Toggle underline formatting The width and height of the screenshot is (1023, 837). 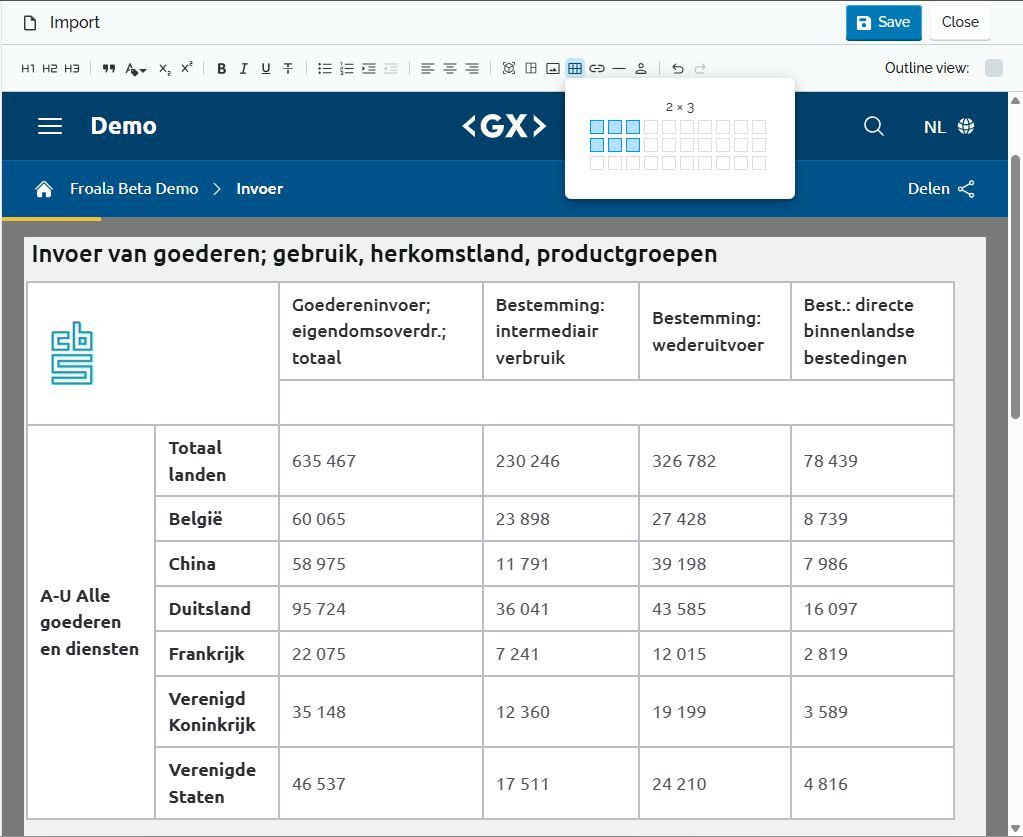[x=266, y=68]
